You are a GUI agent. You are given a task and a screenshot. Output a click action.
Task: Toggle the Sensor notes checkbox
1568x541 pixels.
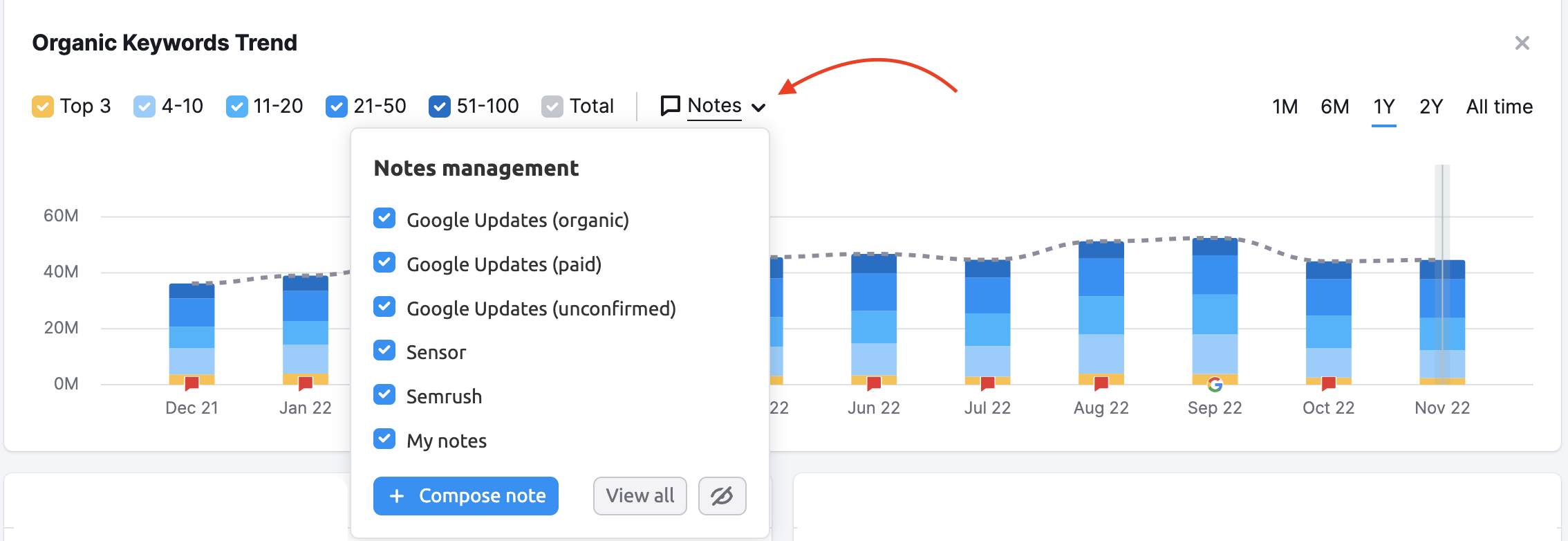[384, 351]
